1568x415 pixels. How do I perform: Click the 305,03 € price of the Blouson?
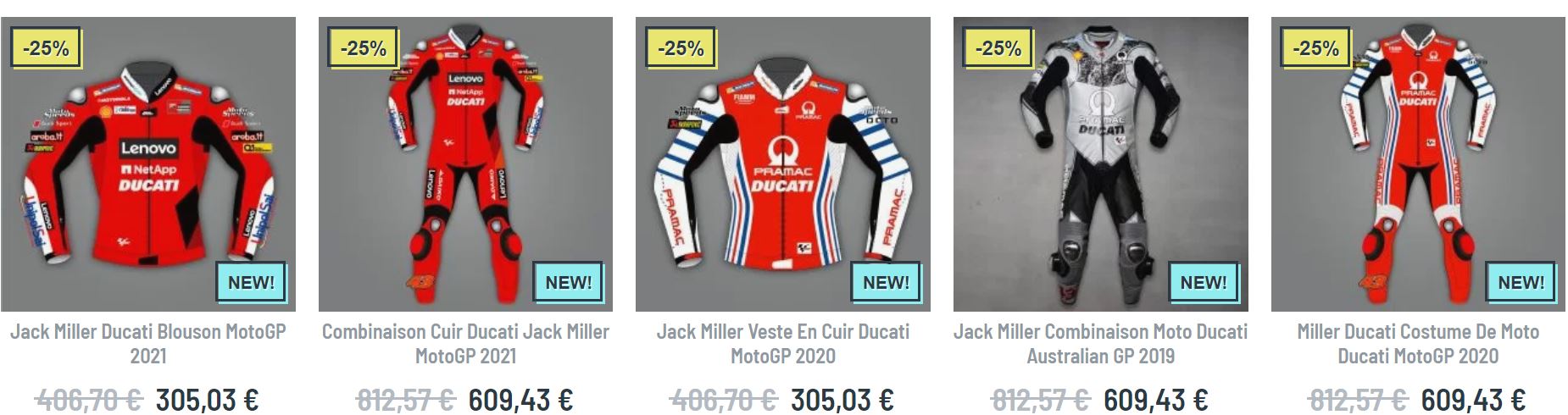(208, 400)
